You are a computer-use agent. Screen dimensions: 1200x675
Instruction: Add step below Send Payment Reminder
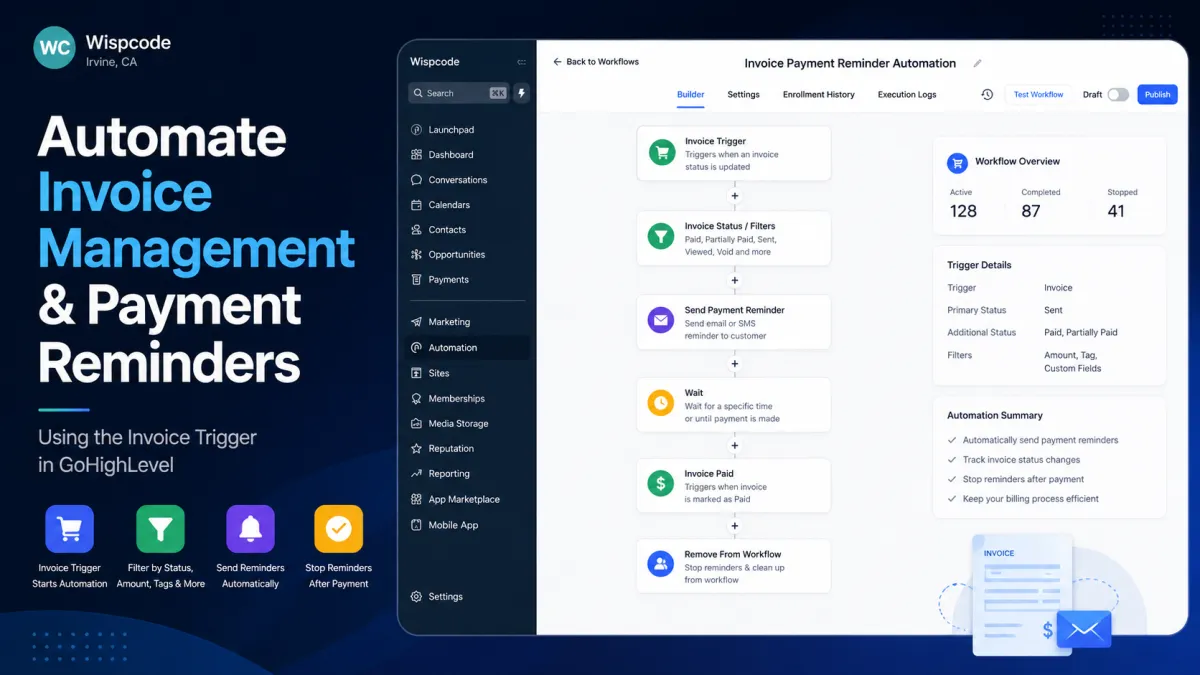point(734,364)
